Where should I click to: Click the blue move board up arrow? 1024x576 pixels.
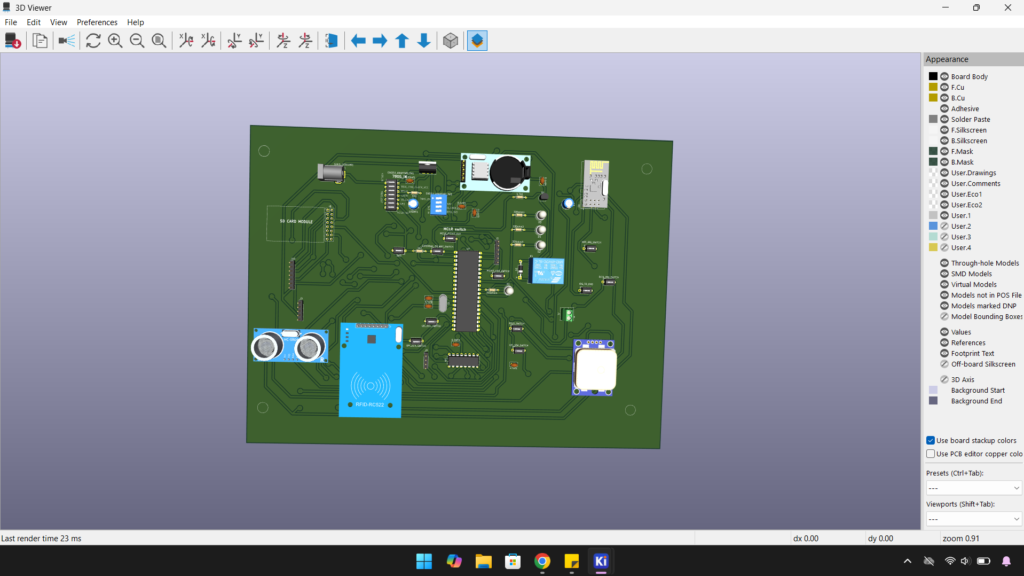402,41
